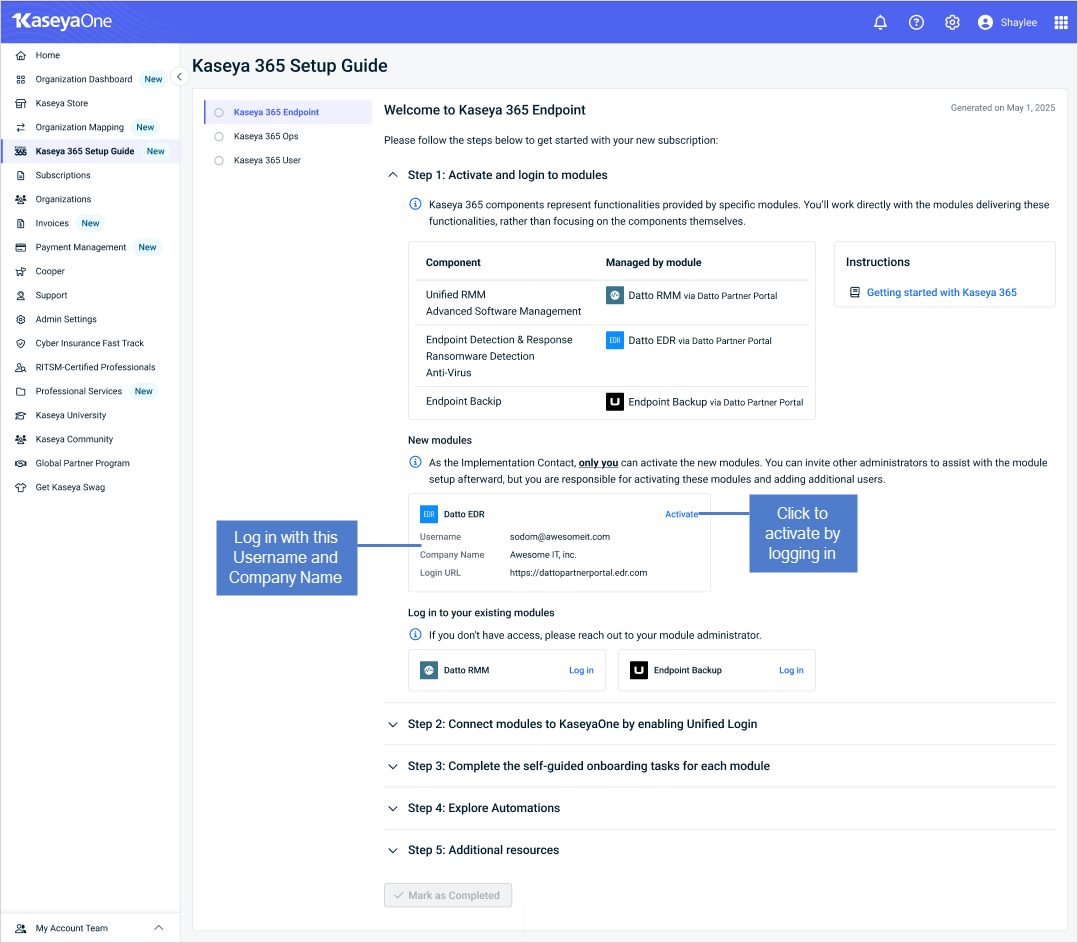
Task: Click Log in for Datto RMM
Action: click(581, 670)
